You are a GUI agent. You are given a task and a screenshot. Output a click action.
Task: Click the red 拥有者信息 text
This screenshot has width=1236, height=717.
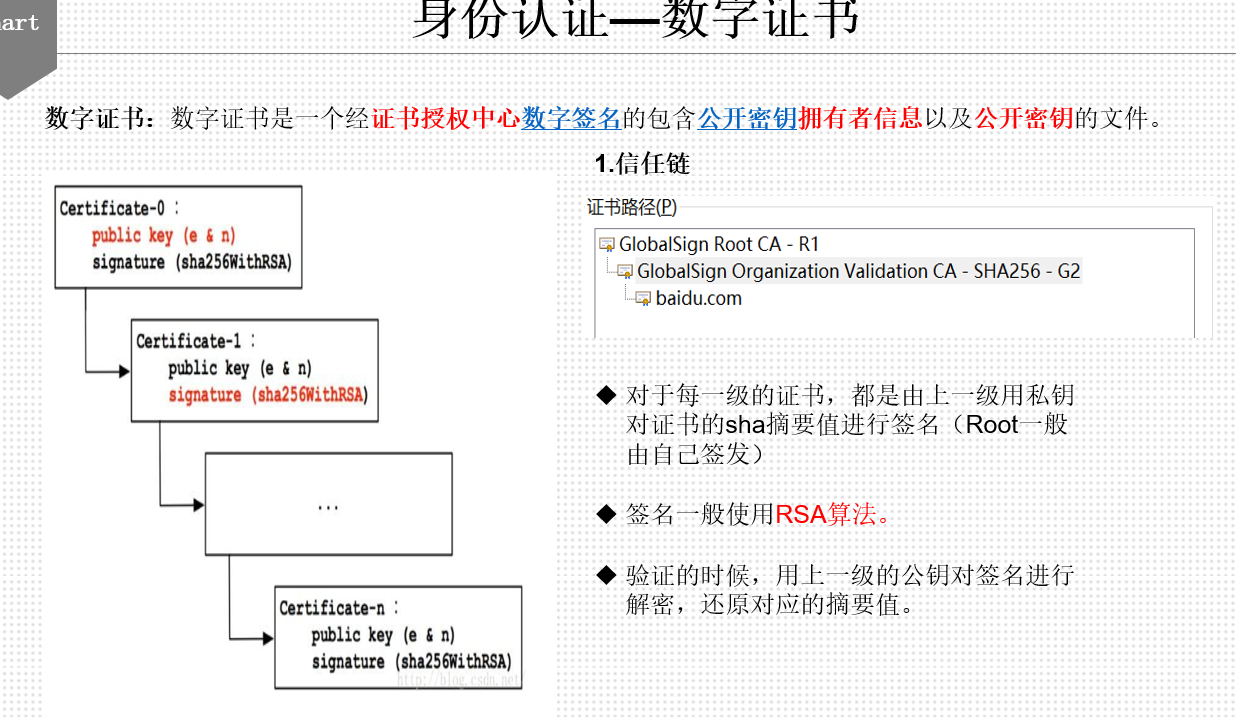coord(860,119)
